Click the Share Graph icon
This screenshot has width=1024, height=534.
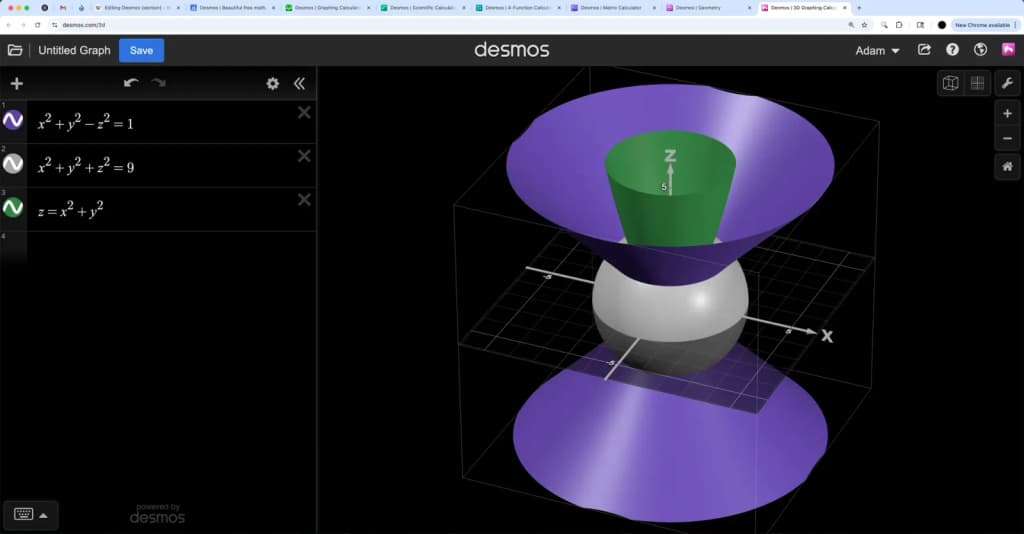tap(924, 50)
